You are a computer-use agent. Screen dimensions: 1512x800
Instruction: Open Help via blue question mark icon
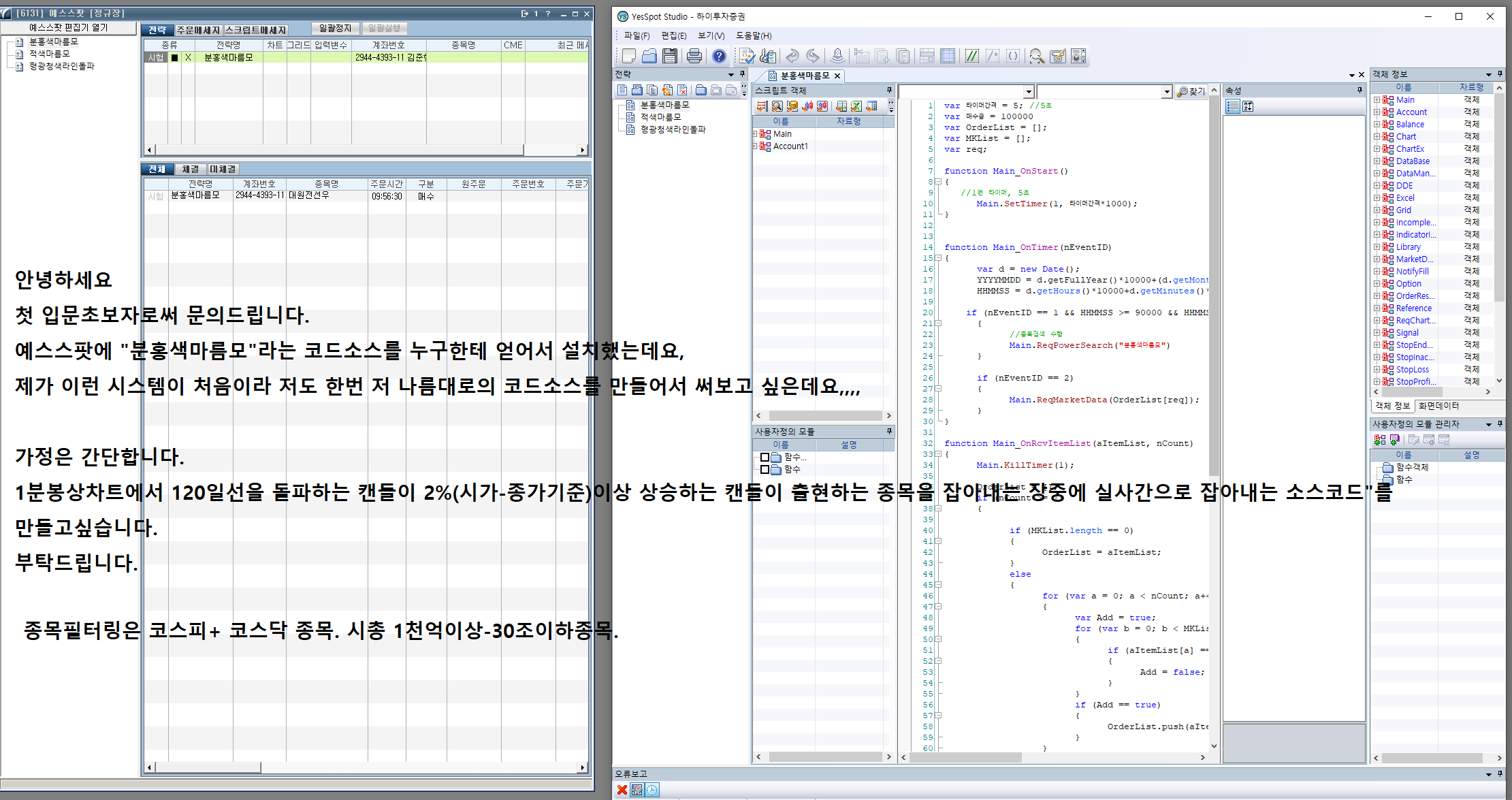click(x=719, y=56)
